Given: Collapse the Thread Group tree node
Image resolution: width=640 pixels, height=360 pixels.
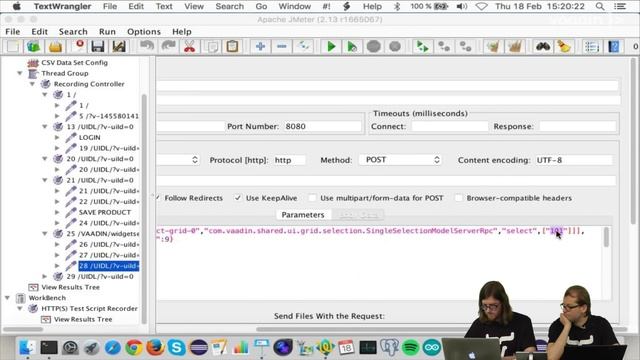Looking at the screenshot, I should coord(20,73).
